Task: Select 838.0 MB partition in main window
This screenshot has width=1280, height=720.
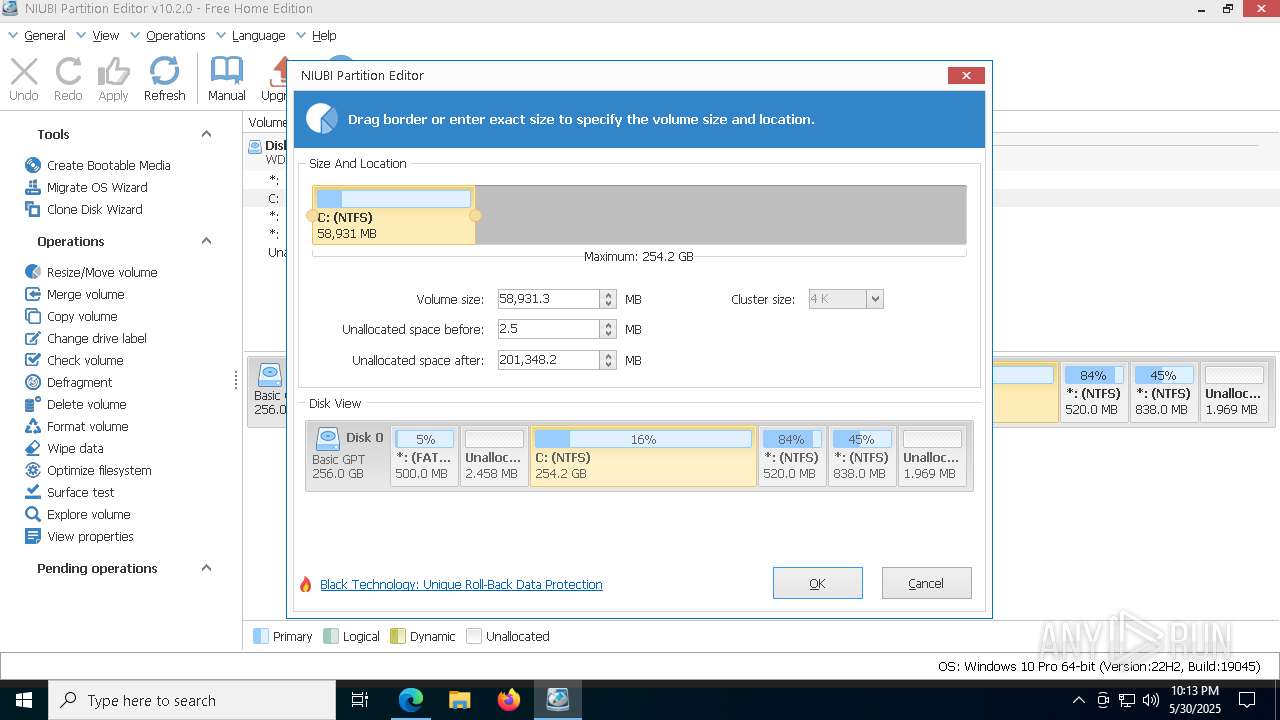Action: (1163, 392)
